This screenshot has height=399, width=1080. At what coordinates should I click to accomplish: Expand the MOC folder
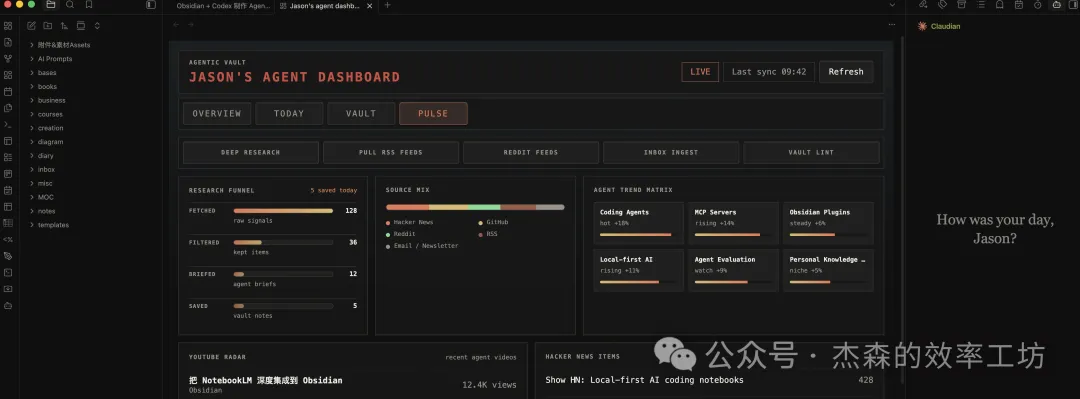(45, 197)
